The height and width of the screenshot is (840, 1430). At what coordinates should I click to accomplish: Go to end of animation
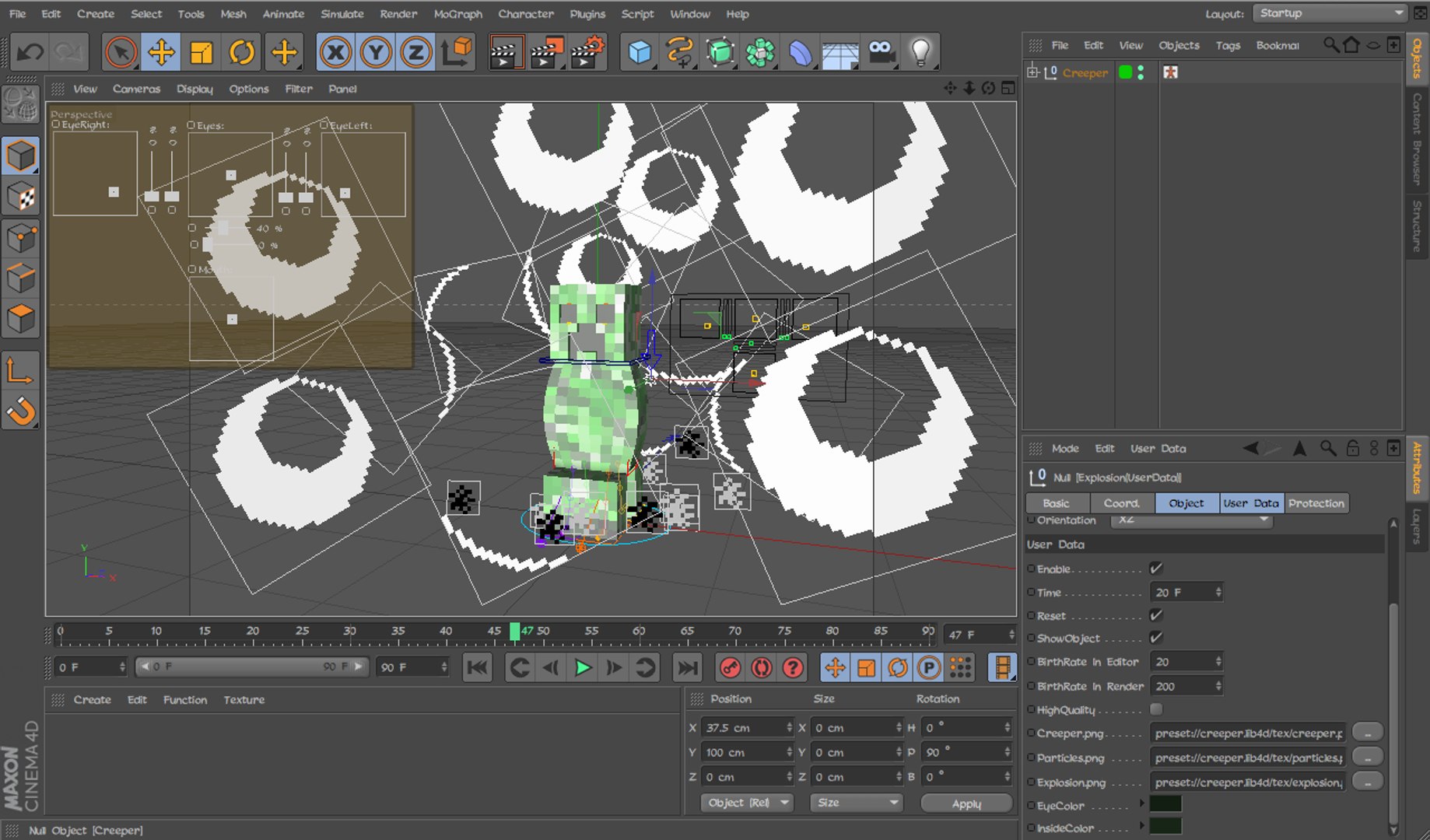687,667
